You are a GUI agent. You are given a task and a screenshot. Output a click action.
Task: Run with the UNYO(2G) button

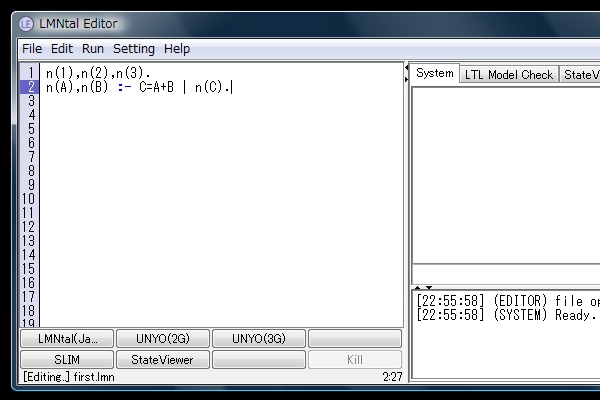pyautogui.click(x=163, y=339)
